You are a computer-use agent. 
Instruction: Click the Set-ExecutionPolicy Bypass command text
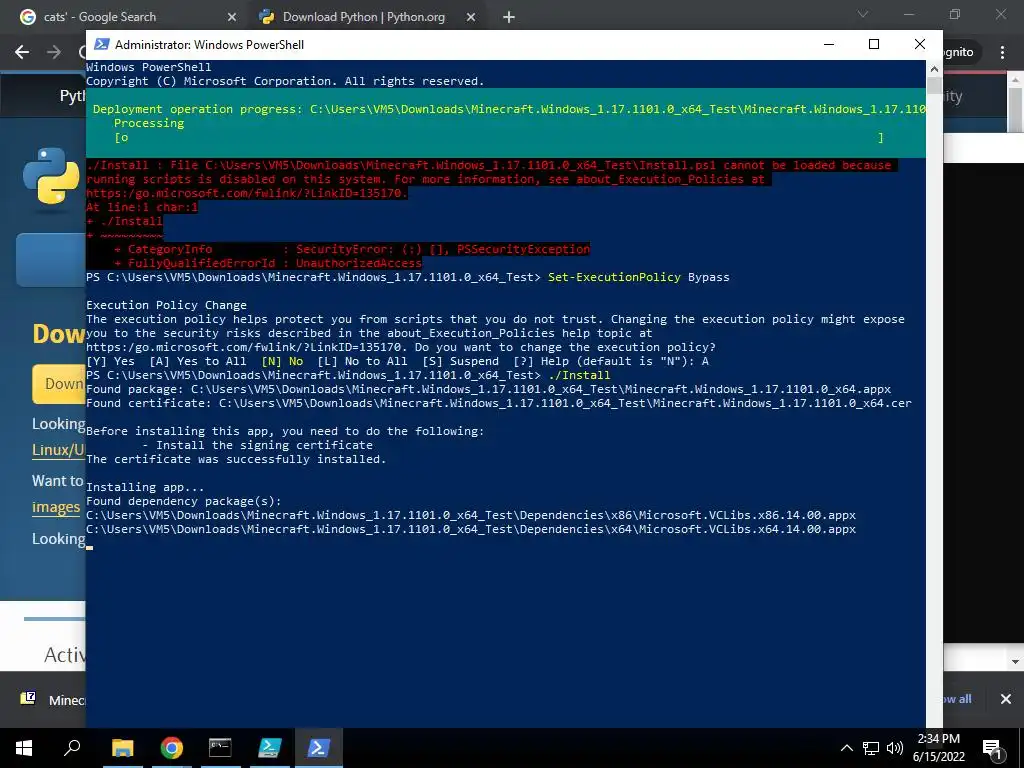639,277
